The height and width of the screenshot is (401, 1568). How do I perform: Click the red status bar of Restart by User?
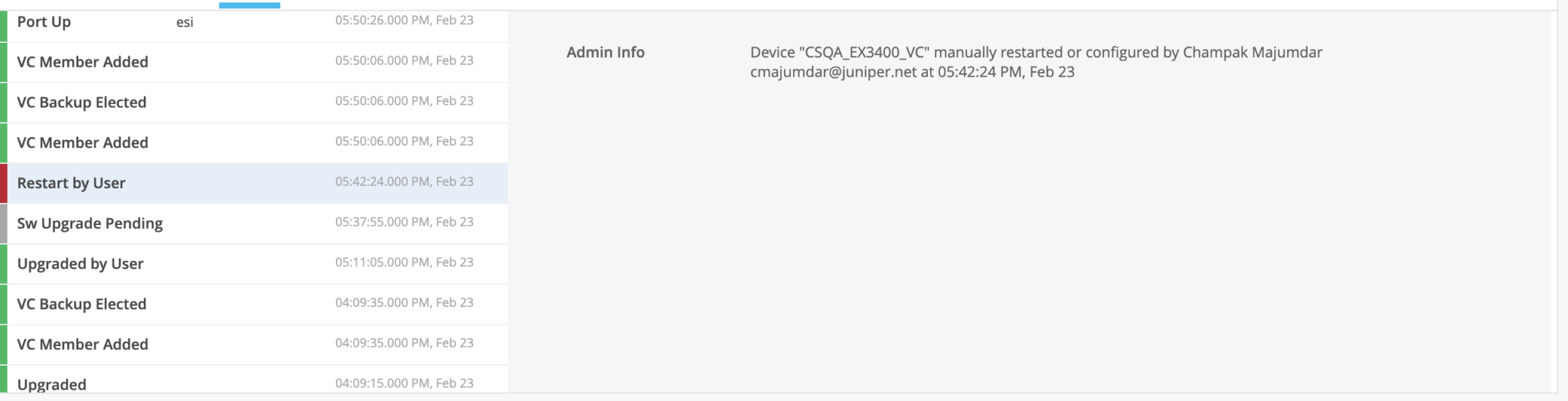4,183
